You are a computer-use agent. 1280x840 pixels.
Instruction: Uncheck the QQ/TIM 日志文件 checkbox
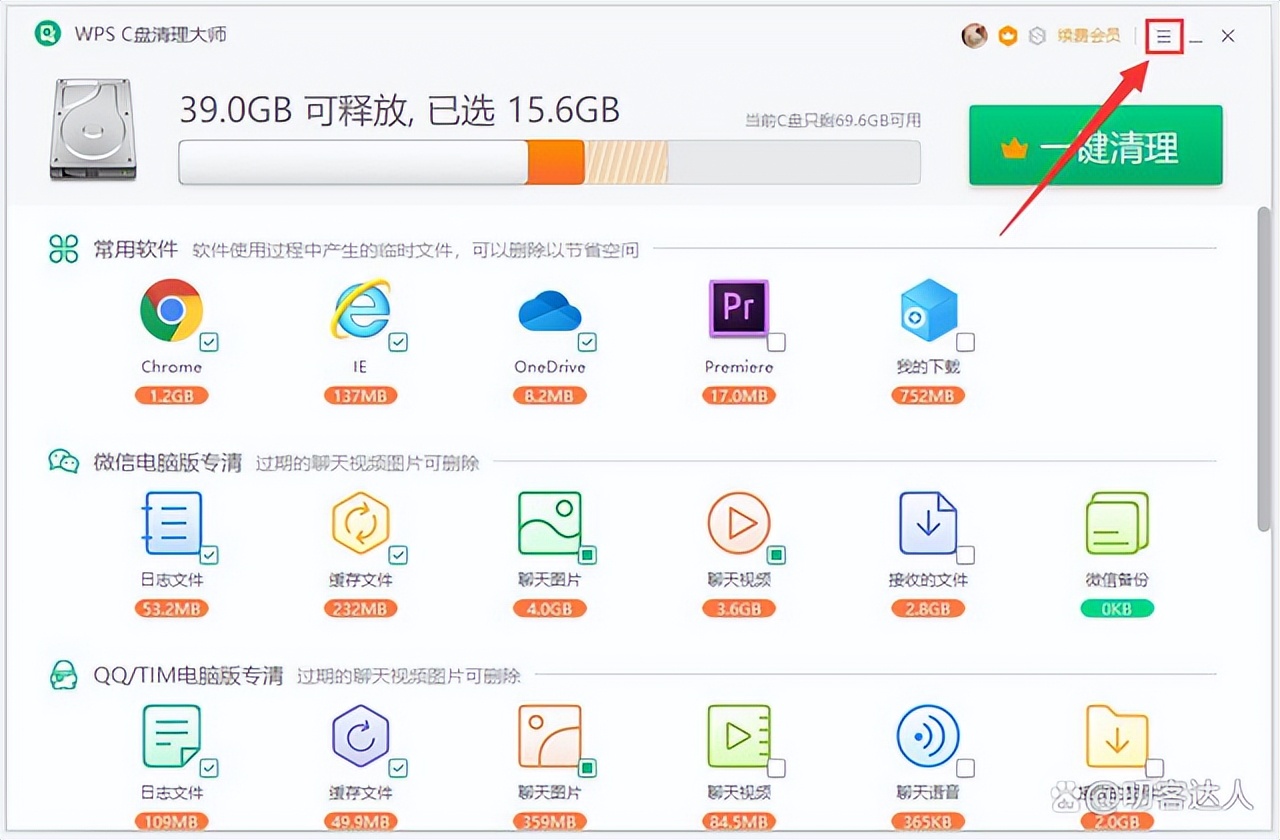(209, 768)
